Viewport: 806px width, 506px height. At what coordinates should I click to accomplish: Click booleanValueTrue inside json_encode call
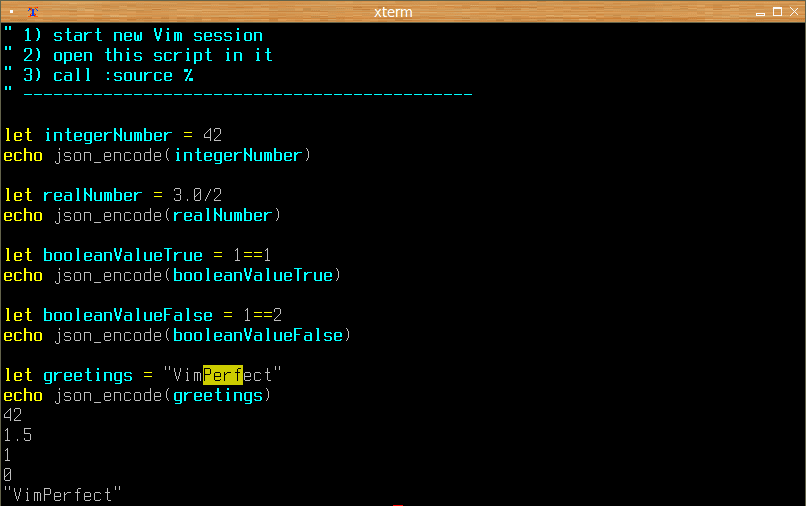click(253, 276)
